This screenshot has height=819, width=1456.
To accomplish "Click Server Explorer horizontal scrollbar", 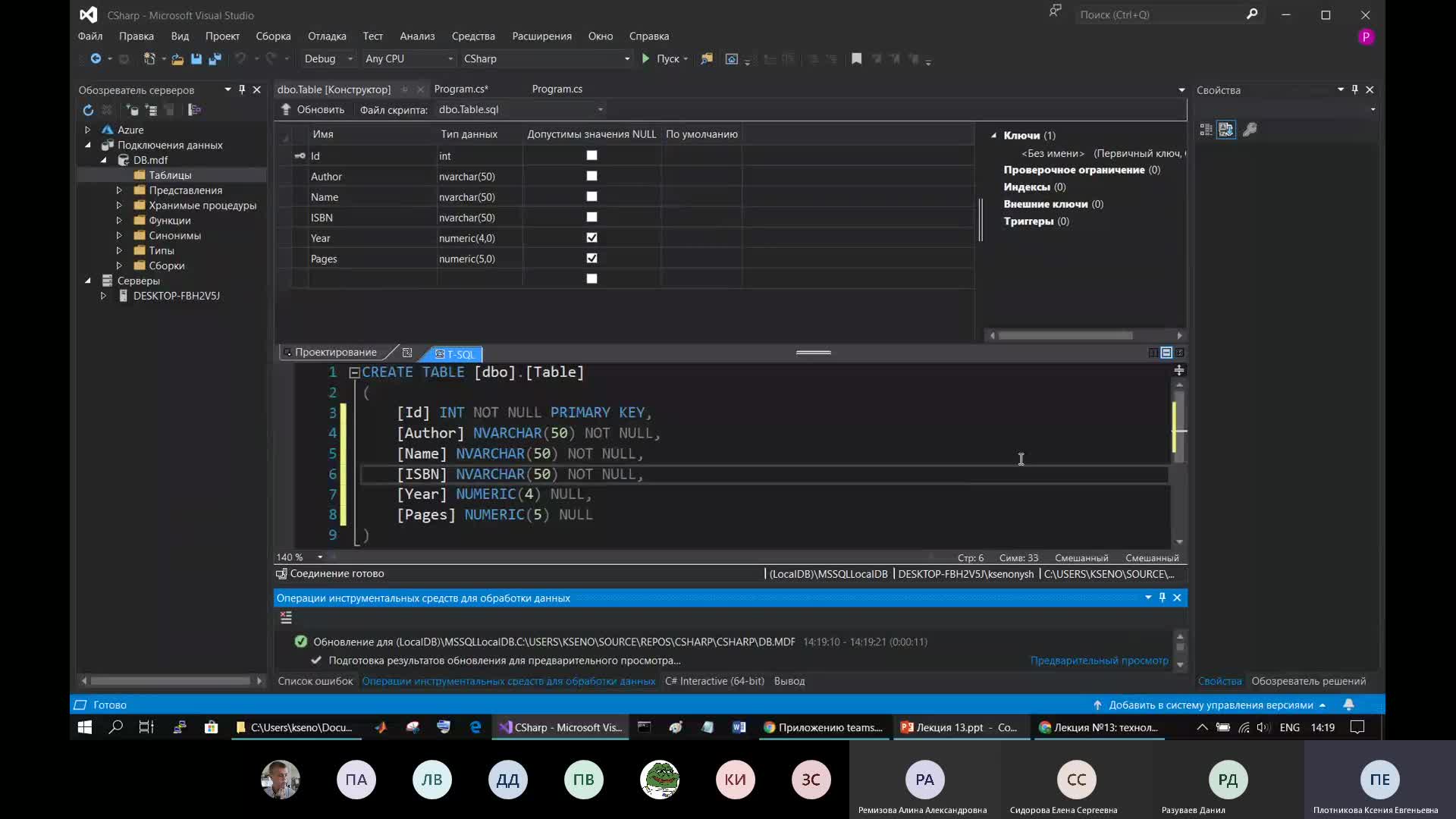I will tap(171, 680).
